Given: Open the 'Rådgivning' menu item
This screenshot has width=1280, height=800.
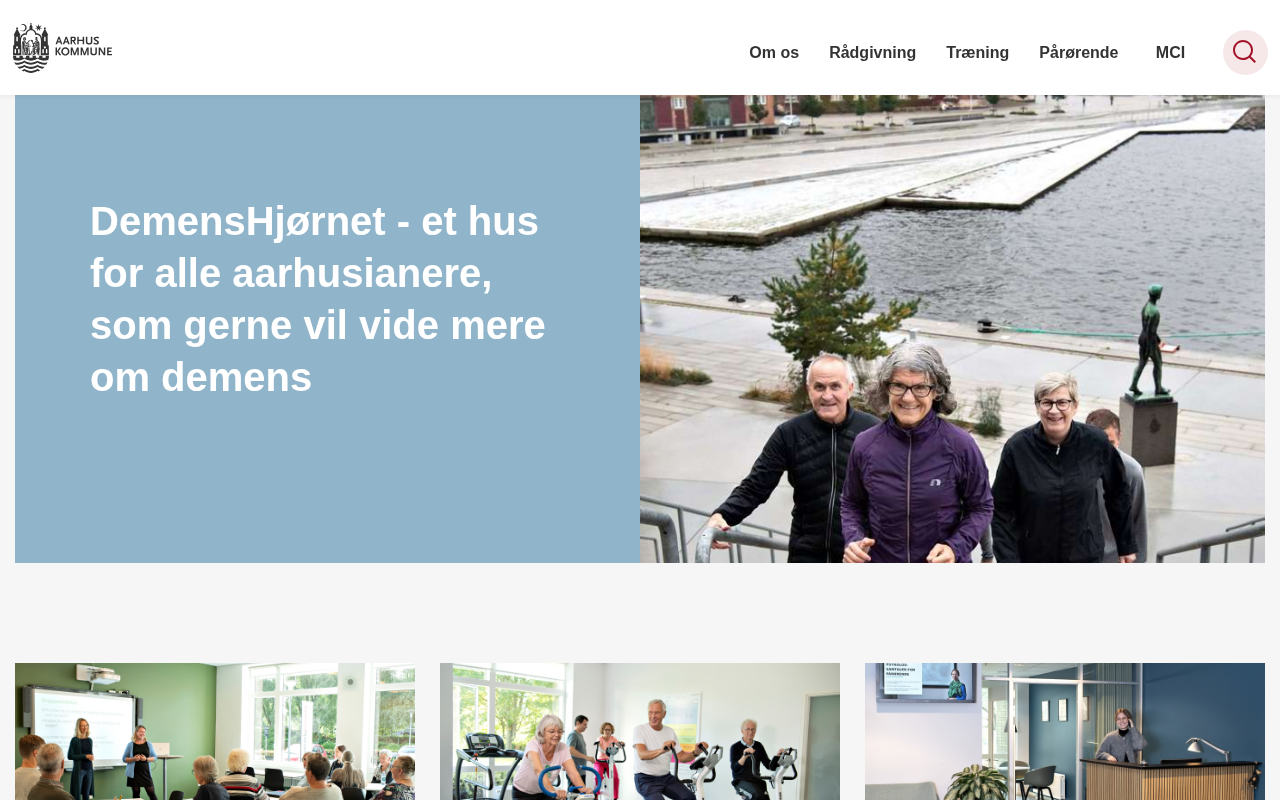Looking at the screenshot, I should pos(872,52).
